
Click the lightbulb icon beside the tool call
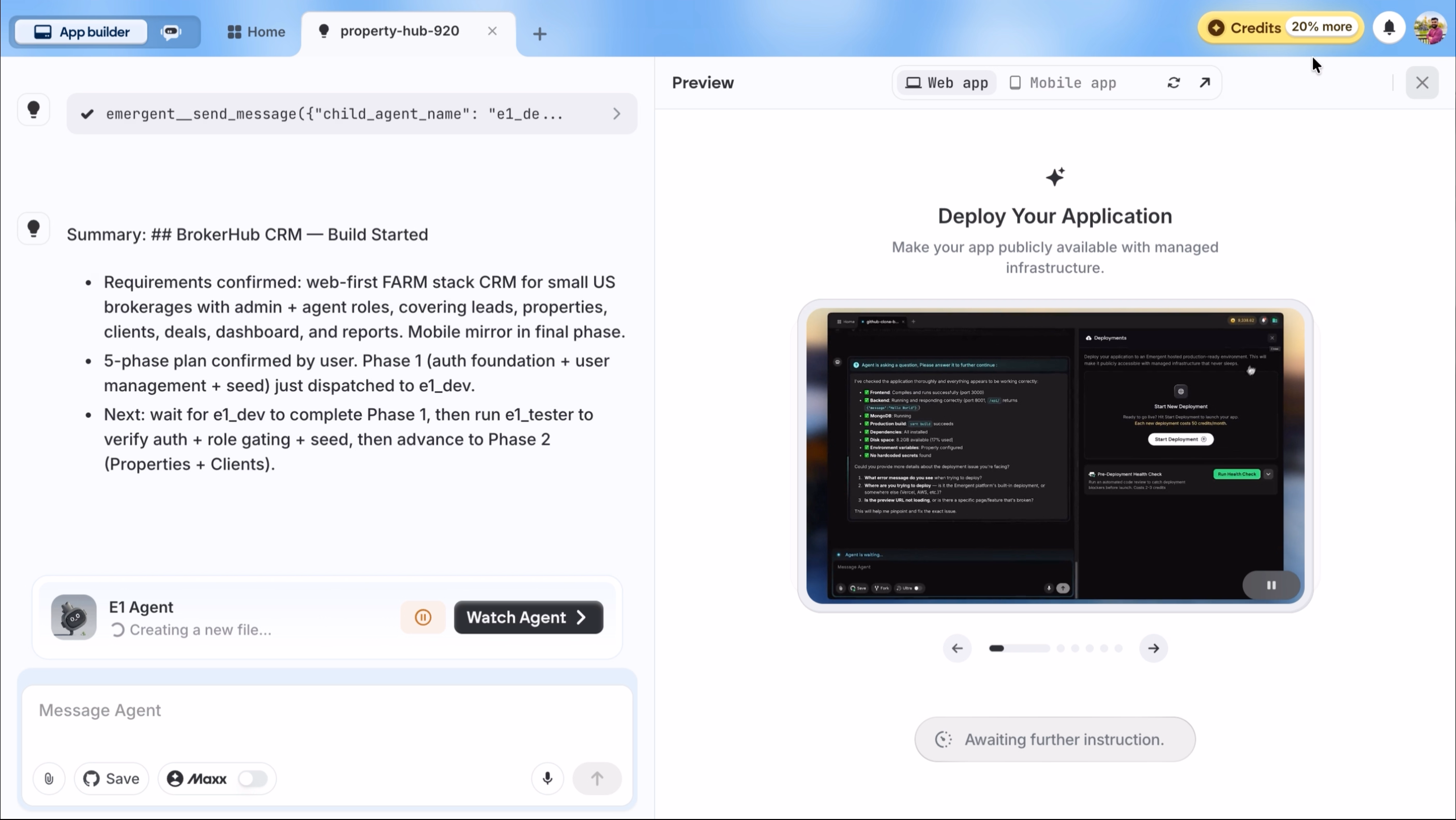[33, 109]
